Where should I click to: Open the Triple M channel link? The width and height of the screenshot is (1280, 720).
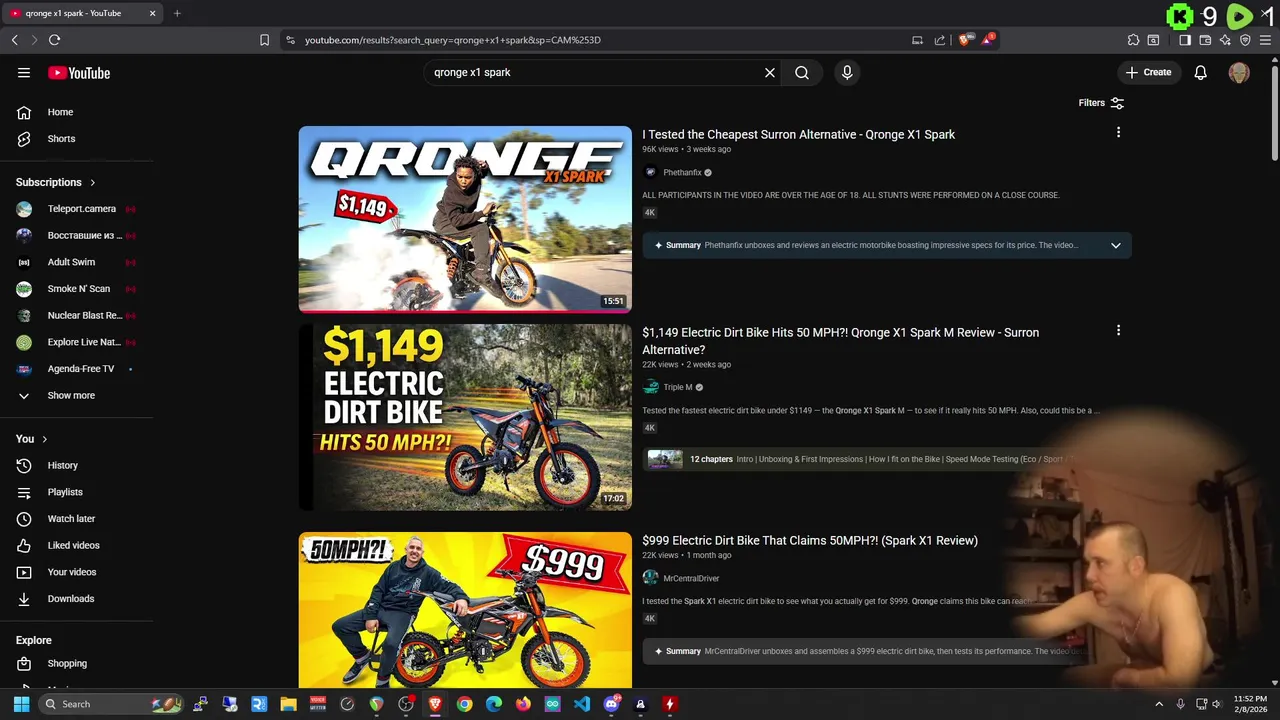677,387
